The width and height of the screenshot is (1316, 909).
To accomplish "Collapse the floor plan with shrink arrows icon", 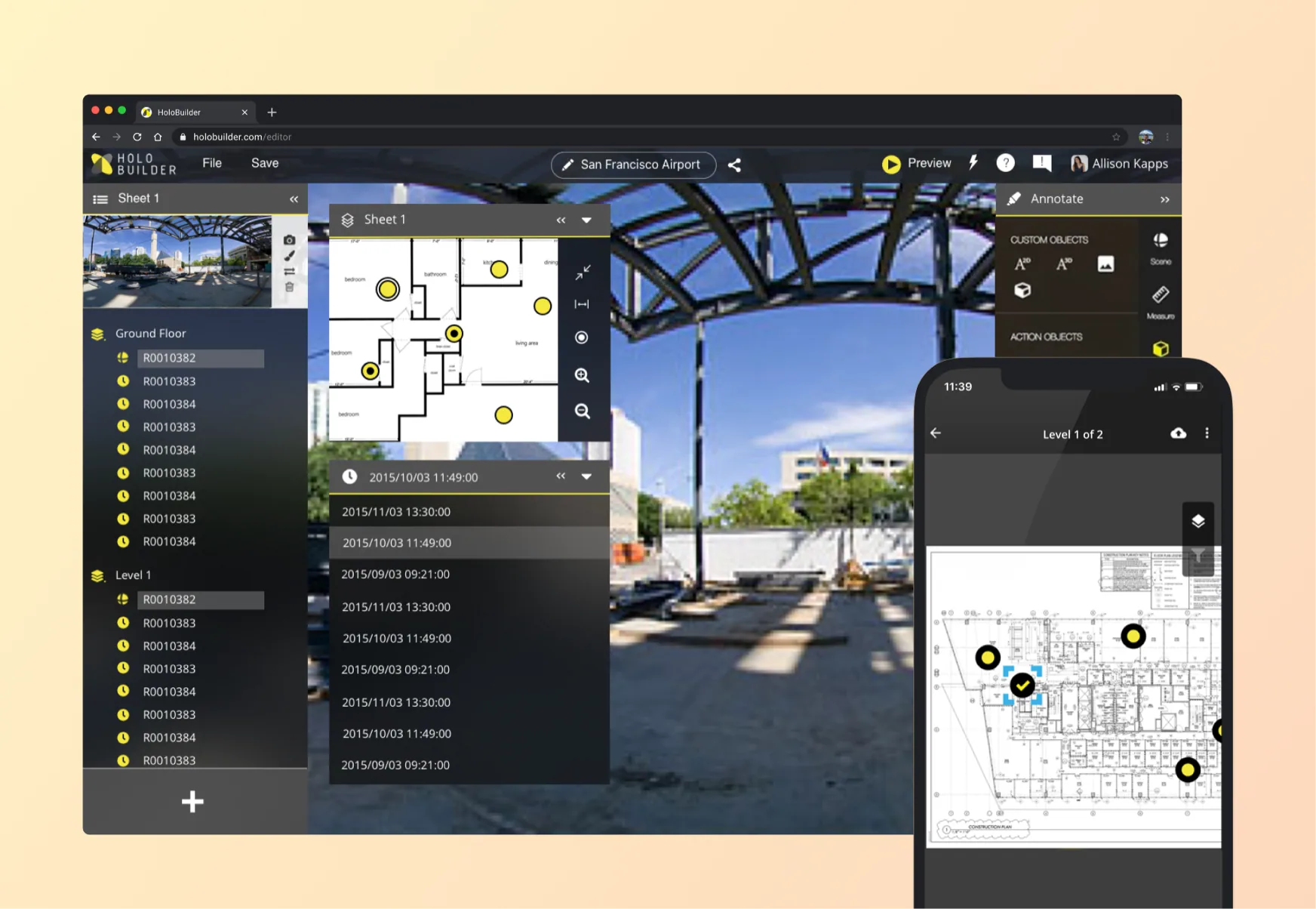I will pos(583,273).
